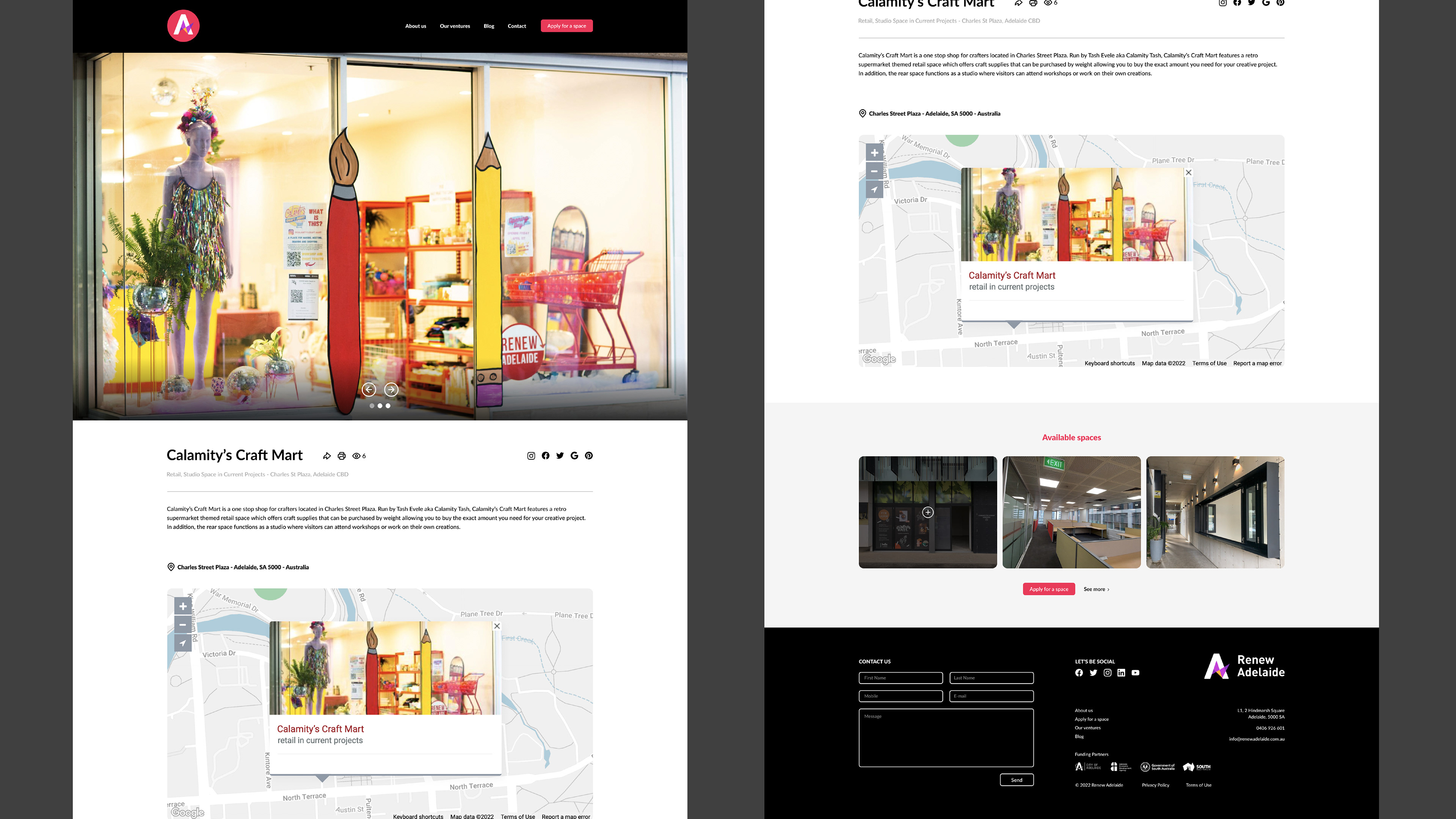Open Facebook icon next to the left page title
1456x819 pixels.
click(546, 455)
